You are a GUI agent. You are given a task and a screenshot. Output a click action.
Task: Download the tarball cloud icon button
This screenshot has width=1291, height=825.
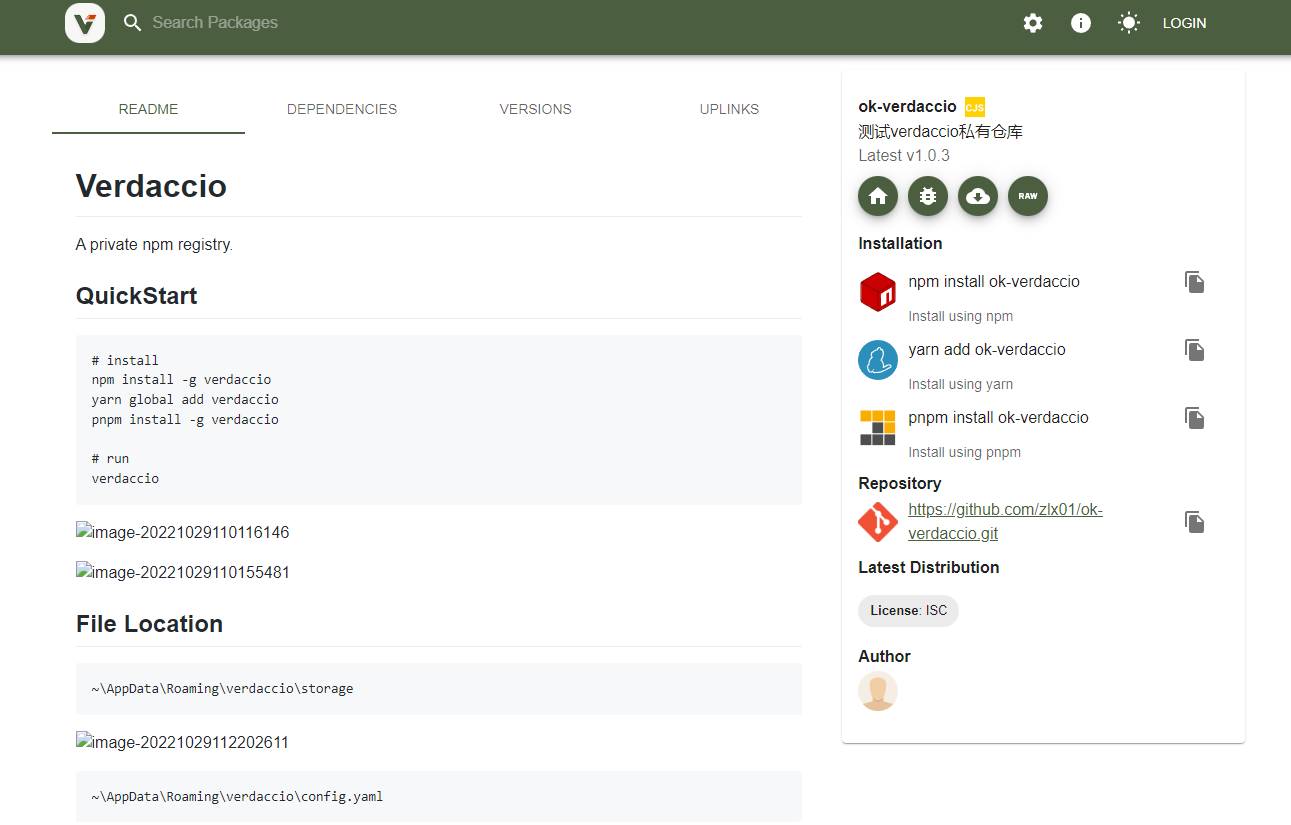point(978,196)
